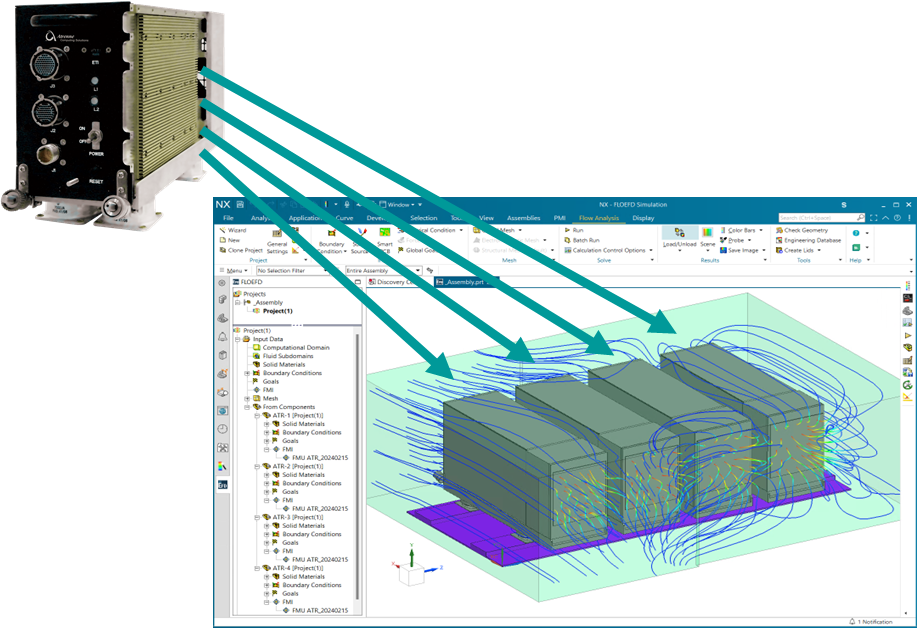The image size is (917, 628).
Task: Select FMU ATR_20240215 under ATR-4
Action: pos(315,610)
